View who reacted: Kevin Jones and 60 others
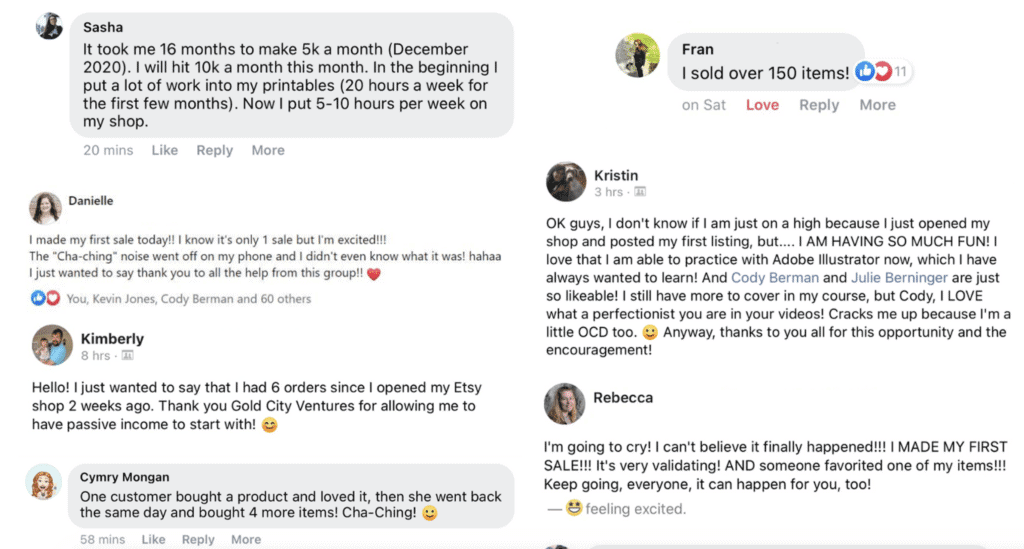The image size is (1024, 549). point(189,298)
